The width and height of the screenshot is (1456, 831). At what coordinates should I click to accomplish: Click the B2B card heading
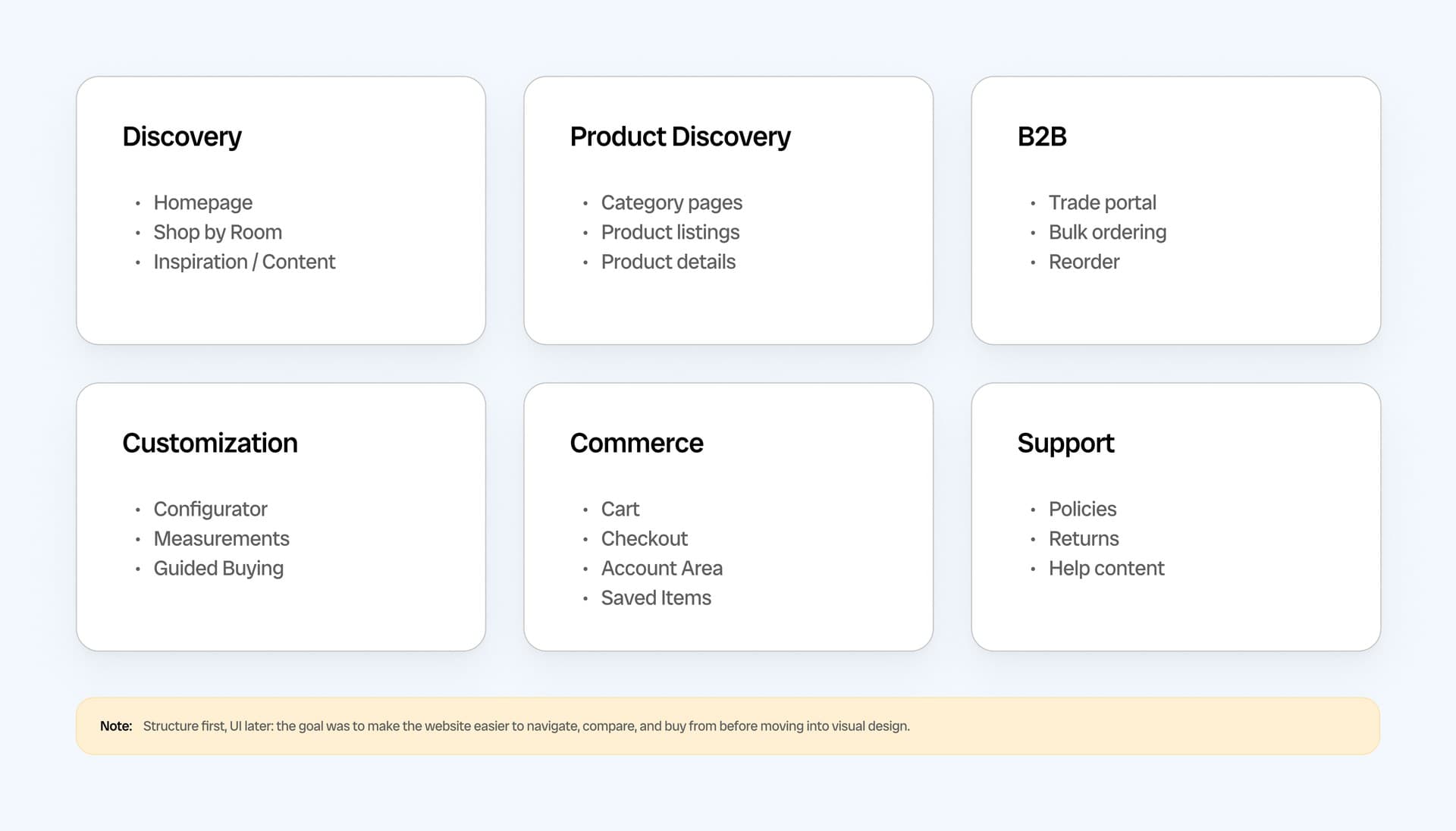[1042, 136]
